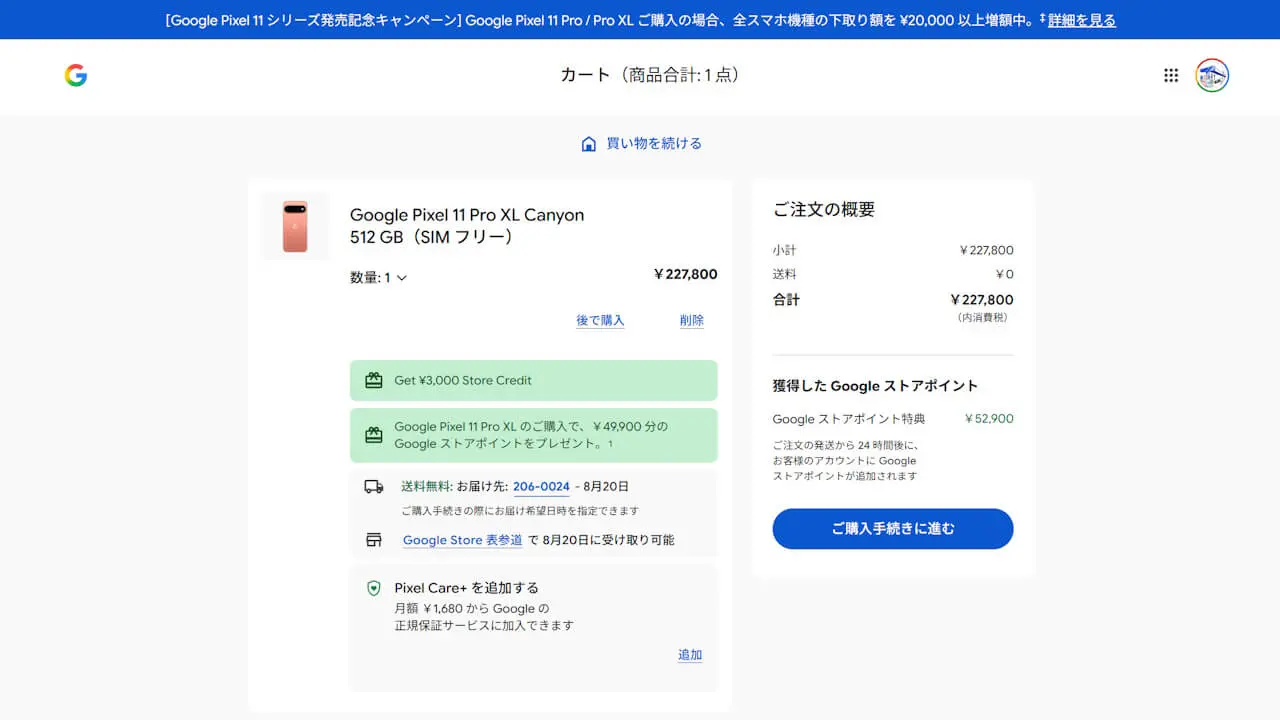Click the Get ¥3,000 Store Credit banner text
This screenshot has height=720, width=1280.
click(463, 381)
